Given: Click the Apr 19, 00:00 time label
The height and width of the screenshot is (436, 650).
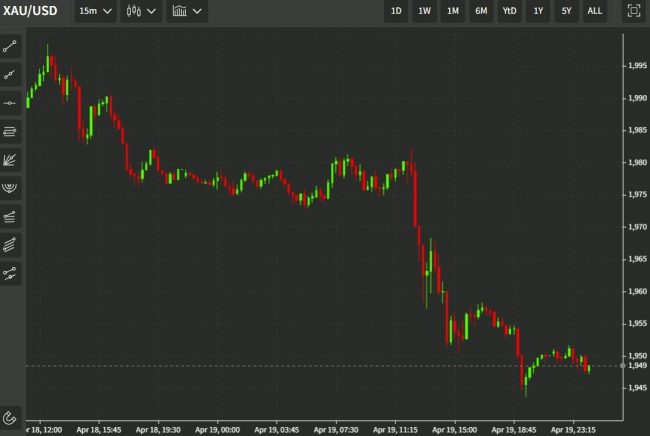Looking at the screenshot, I should pyautogui.click(x=217, y=430).
